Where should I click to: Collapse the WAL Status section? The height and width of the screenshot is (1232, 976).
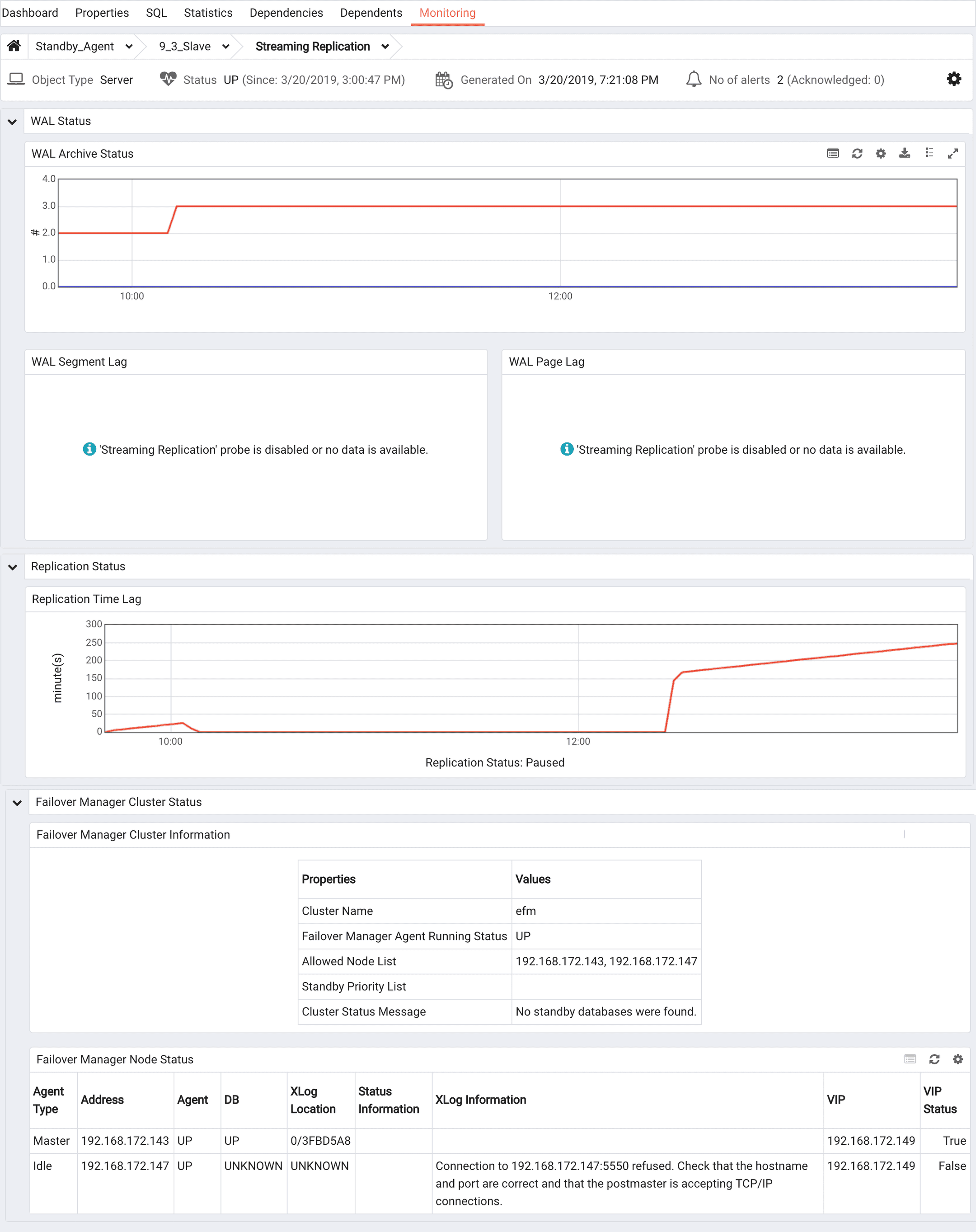coord(13,121)
